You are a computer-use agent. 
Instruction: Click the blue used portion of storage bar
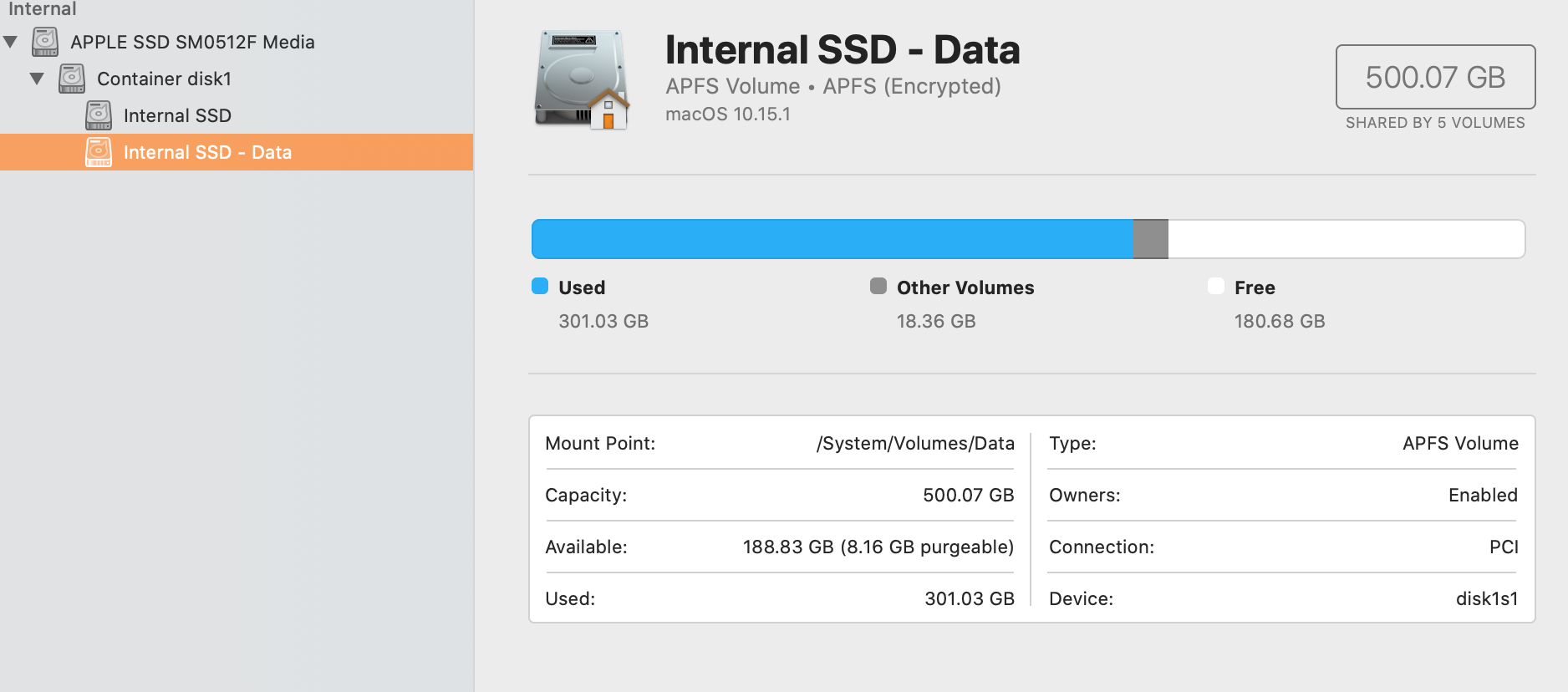(x=832, y=239)
